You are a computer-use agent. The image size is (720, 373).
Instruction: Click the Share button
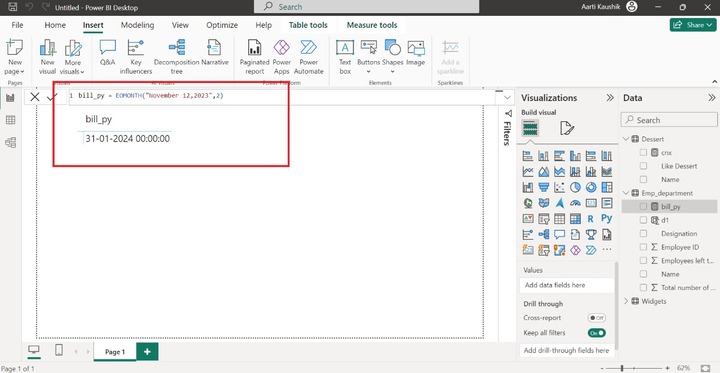[x=693, y=25]
